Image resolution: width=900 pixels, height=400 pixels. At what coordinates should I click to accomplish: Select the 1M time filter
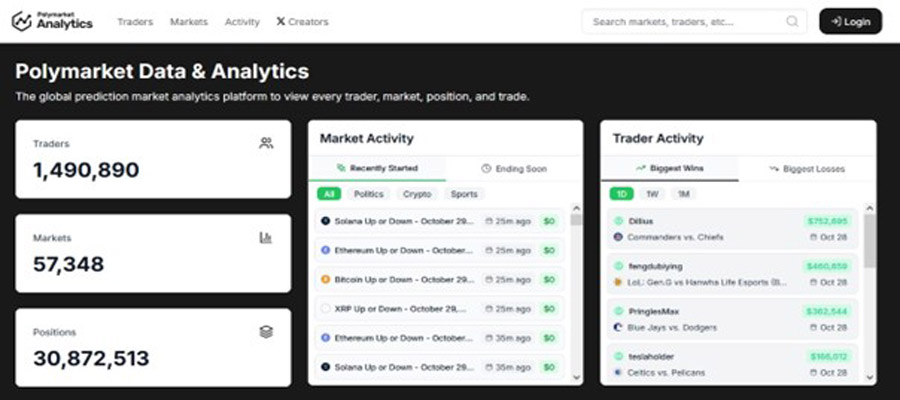tap(684, 194)
